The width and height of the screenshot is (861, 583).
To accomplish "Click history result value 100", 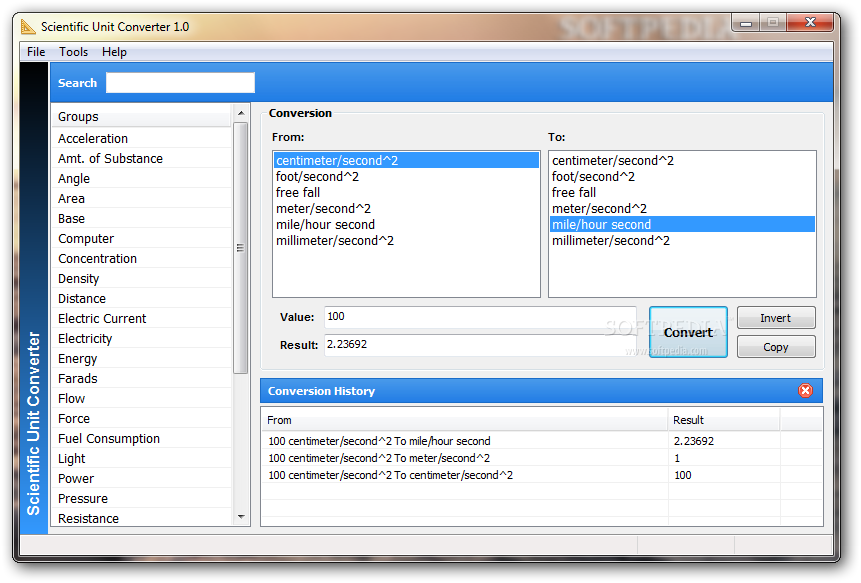I will (x=683, y=475).
